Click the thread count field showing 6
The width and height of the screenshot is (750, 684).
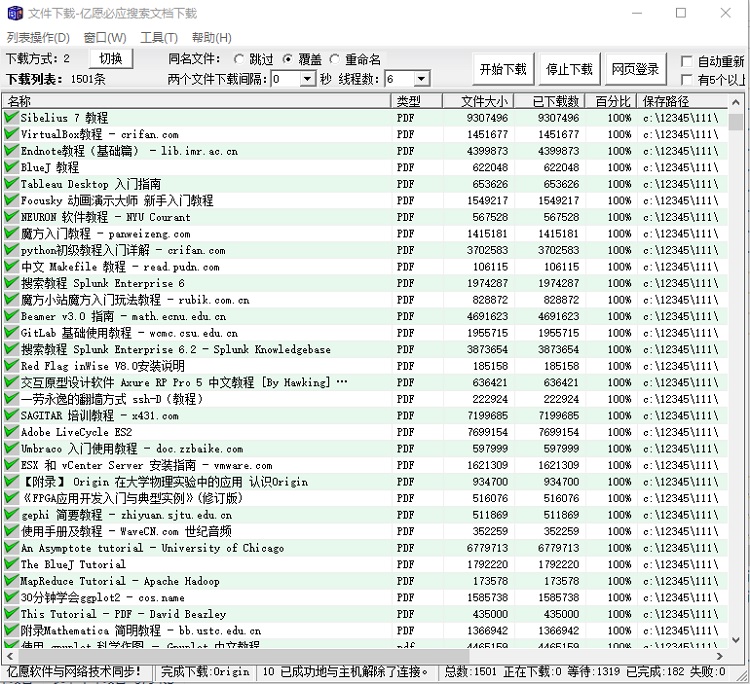click(x=400, y=78)
